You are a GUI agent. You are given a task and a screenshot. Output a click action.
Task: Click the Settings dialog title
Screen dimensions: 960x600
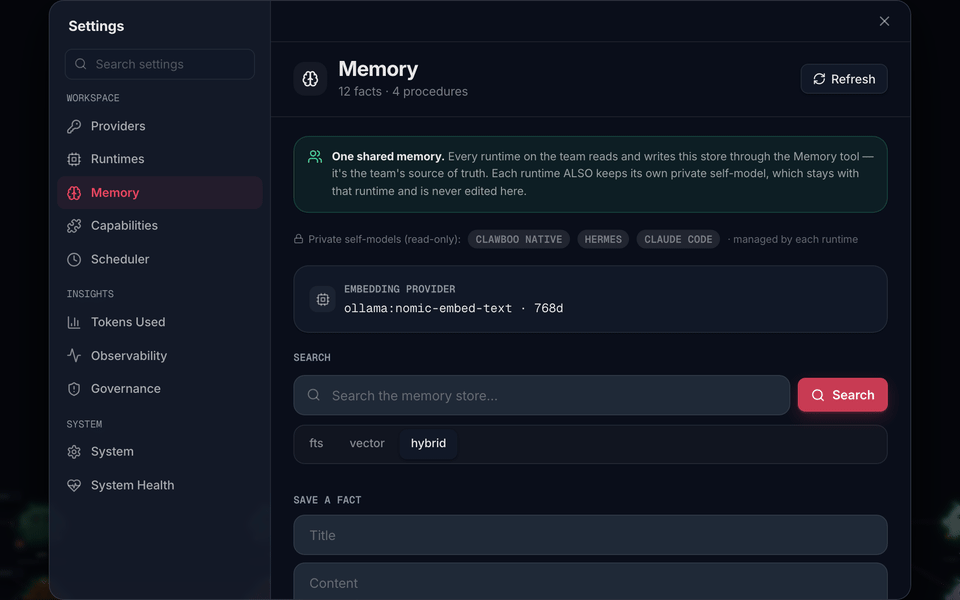(96, 26)
